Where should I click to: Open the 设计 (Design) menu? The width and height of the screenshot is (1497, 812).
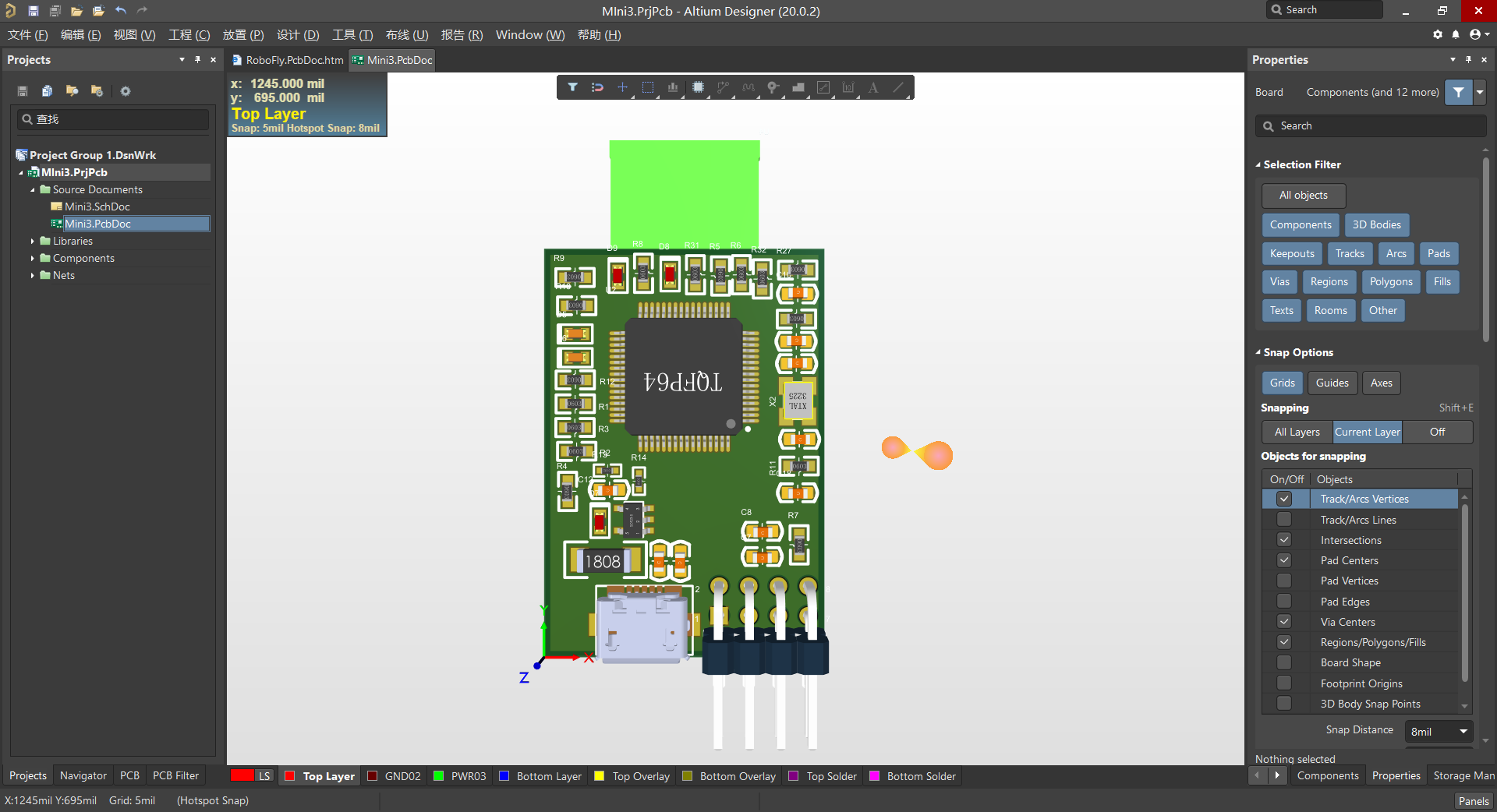pyautogui.click(x=297, y=35)
